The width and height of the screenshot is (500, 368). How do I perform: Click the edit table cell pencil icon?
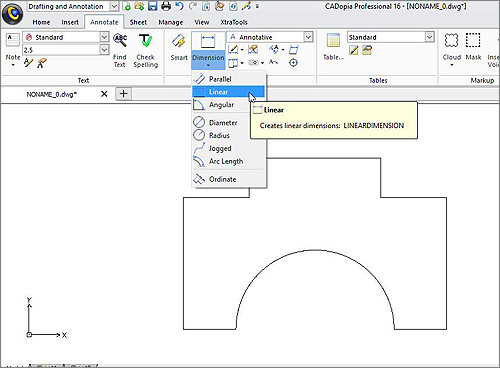(x=354, y=50)
